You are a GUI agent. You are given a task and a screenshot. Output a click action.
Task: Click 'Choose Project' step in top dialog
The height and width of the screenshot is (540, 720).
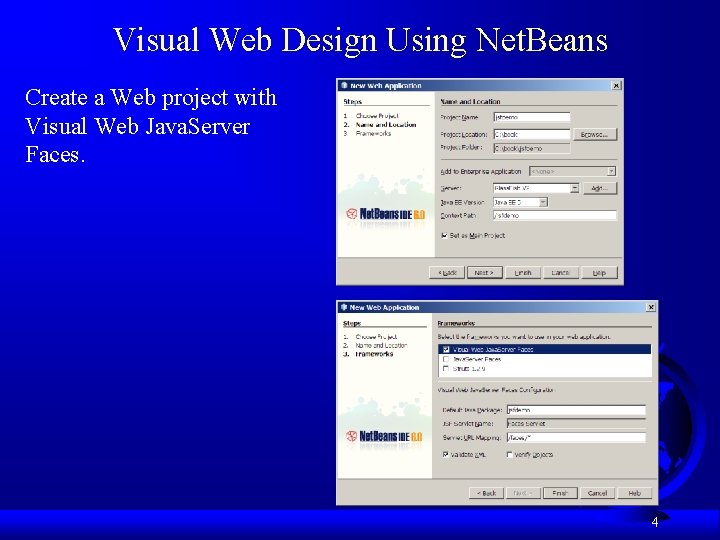coord(377,116)
